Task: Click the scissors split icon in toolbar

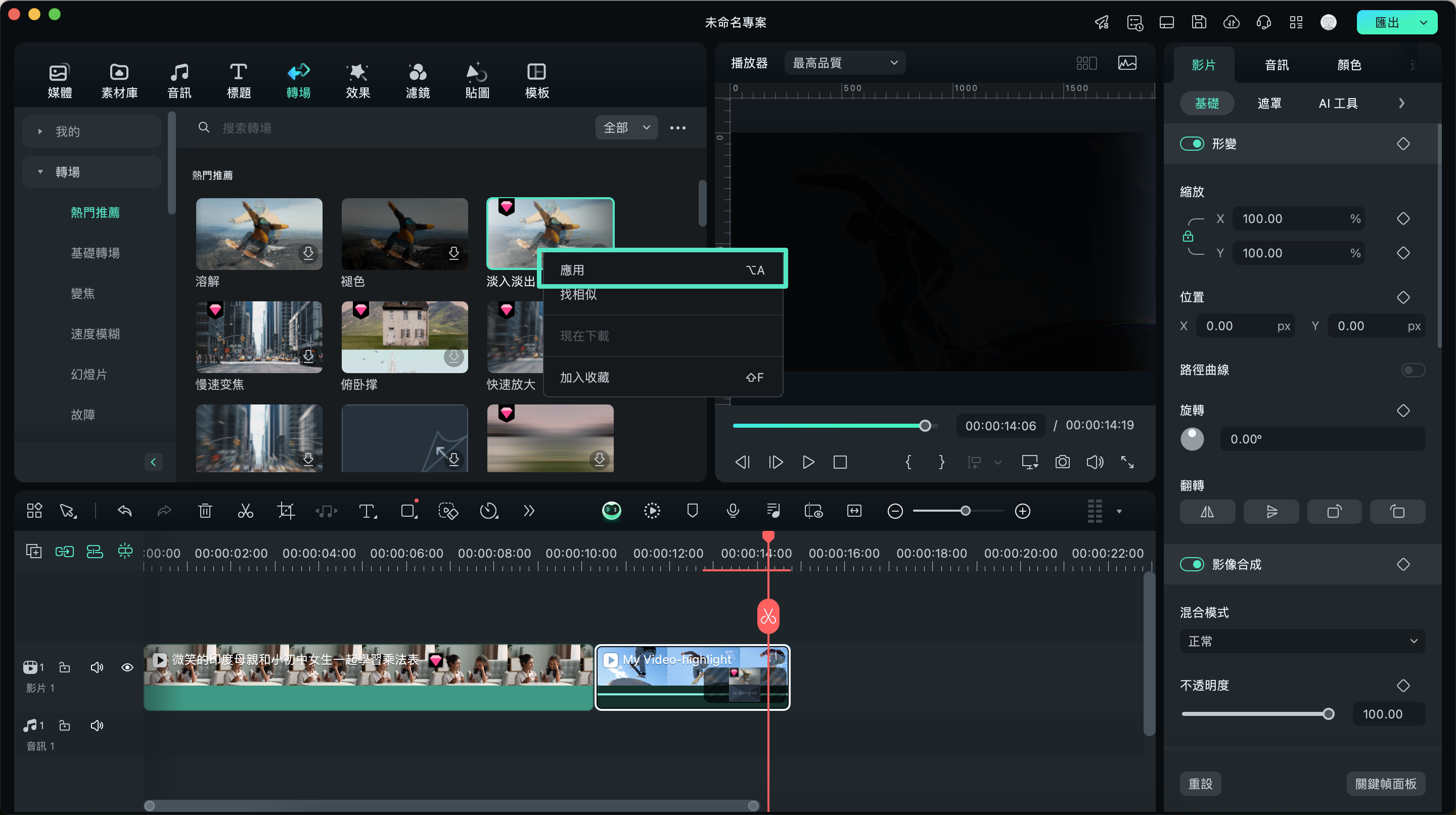Action: tap(245, 512)
